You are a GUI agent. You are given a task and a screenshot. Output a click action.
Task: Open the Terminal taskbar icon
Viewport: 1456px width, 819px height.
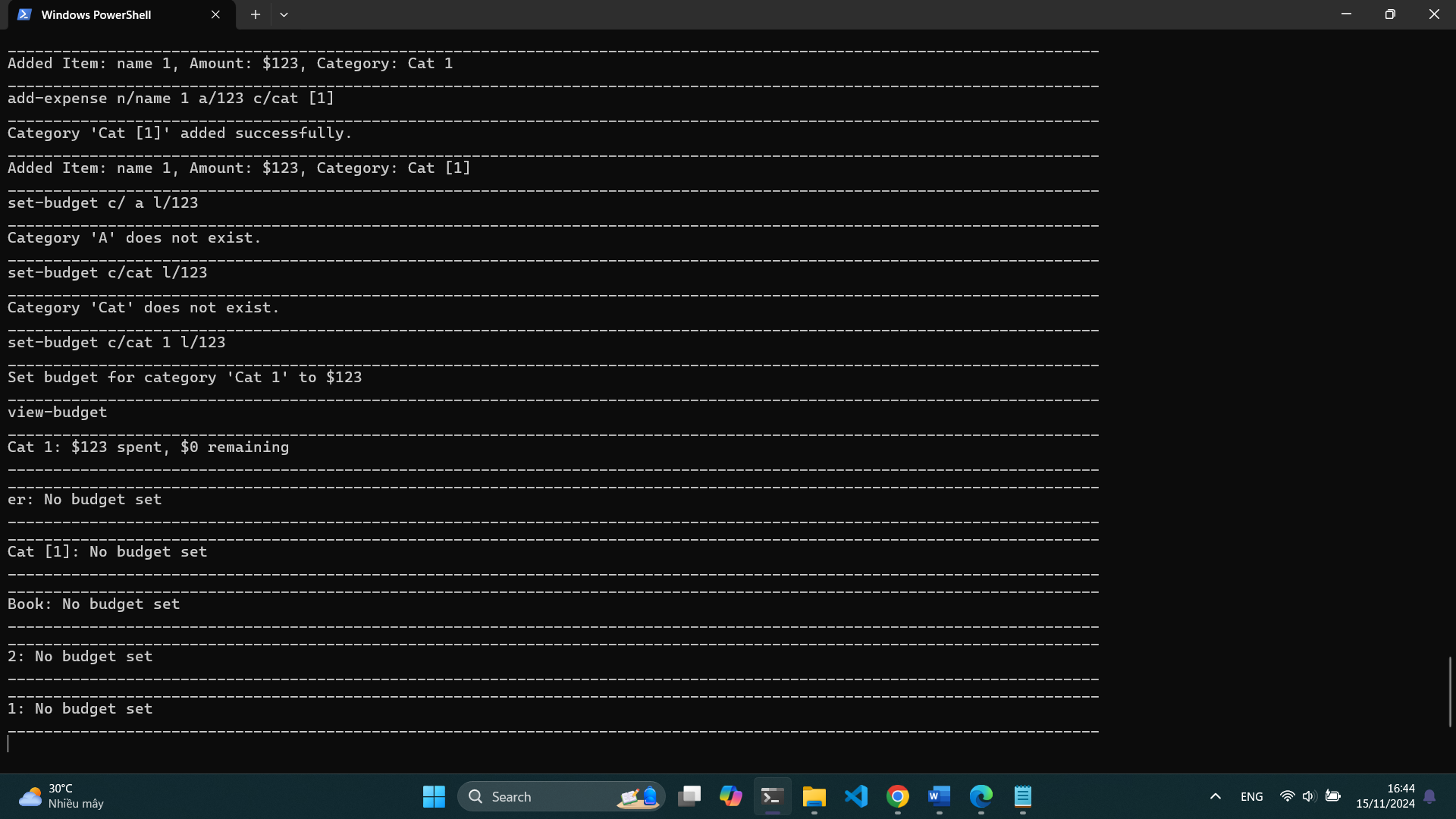[772, 796]
